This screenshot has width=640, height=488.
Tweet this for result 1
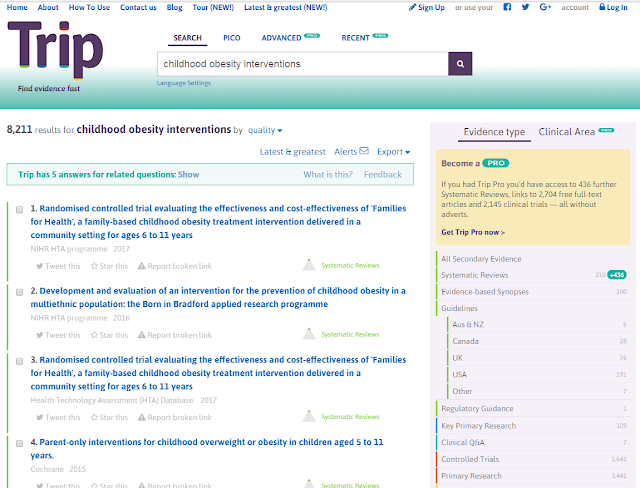[58, 266]
